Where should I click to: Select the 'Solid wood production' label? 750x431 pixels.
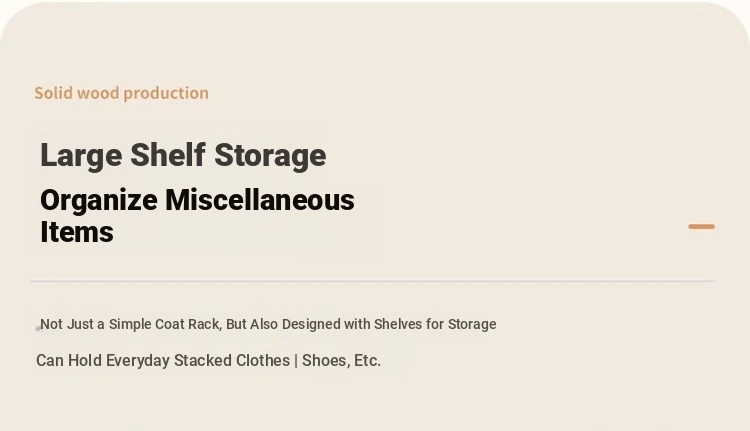[x=121, y=93]
